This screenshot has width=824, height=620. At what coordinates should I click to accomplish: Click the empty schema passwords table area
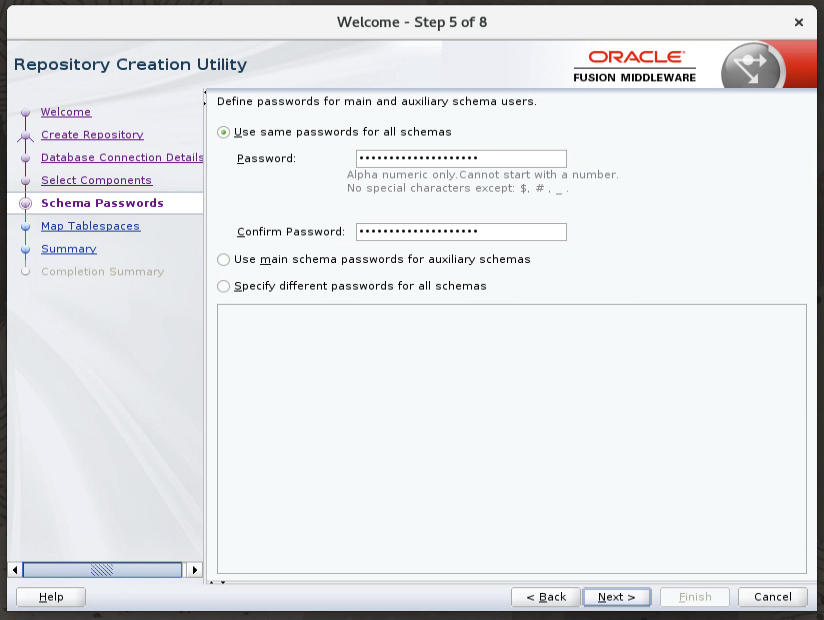pyautogui.click(x=511, y=439)
